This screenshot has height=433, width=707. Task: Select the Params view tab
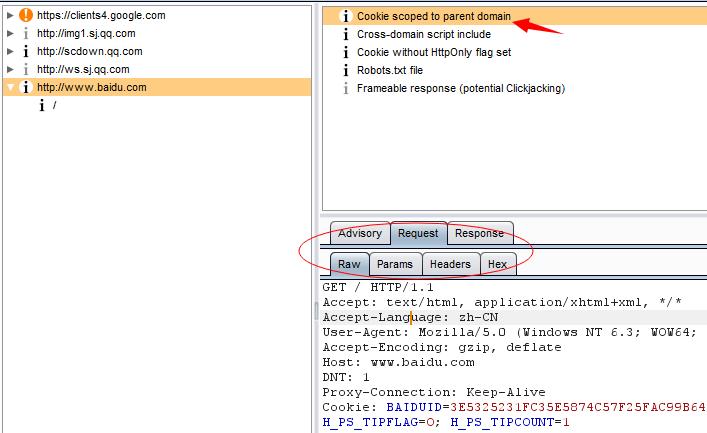(x=395, y=264)
